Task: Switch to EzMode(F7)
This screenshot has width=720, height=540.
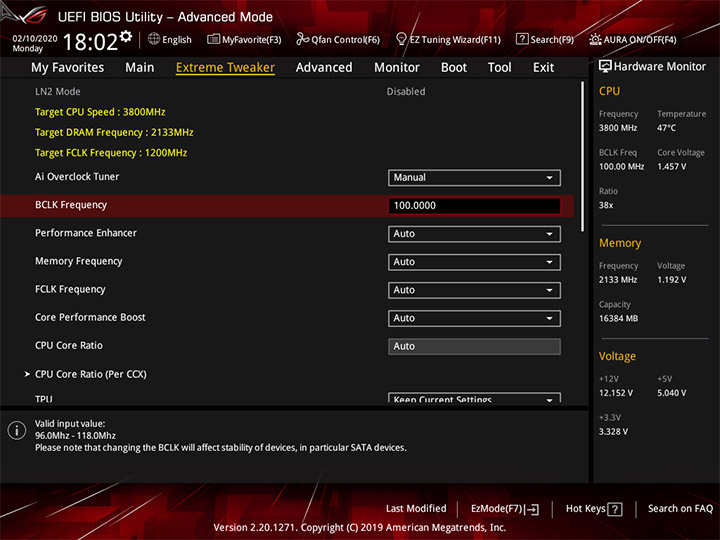Action: pyautogui.click(x=505, y=509)
